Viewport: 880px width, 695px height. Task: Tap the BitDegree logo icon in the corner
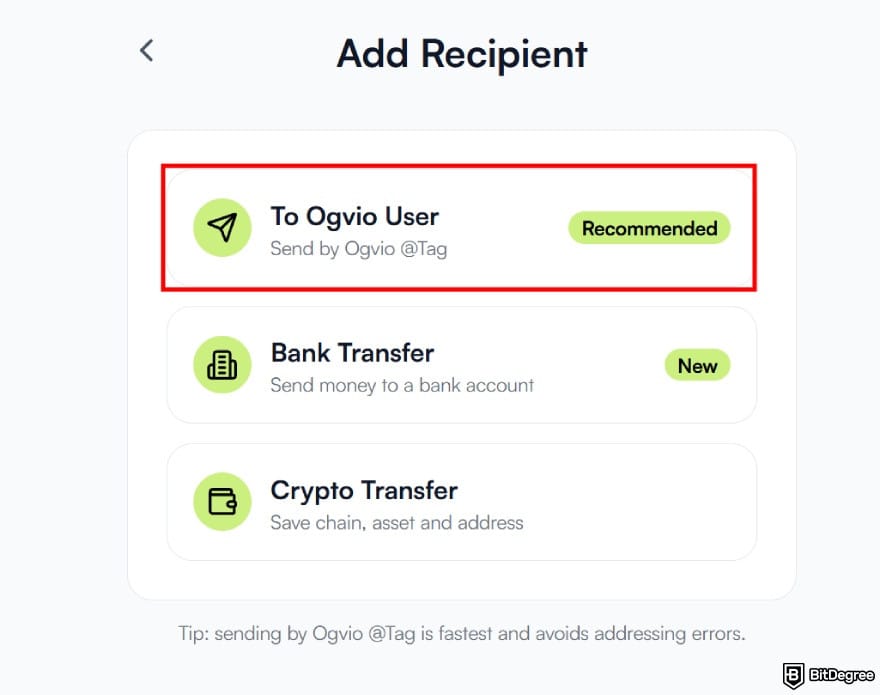[x=793, y=674]
